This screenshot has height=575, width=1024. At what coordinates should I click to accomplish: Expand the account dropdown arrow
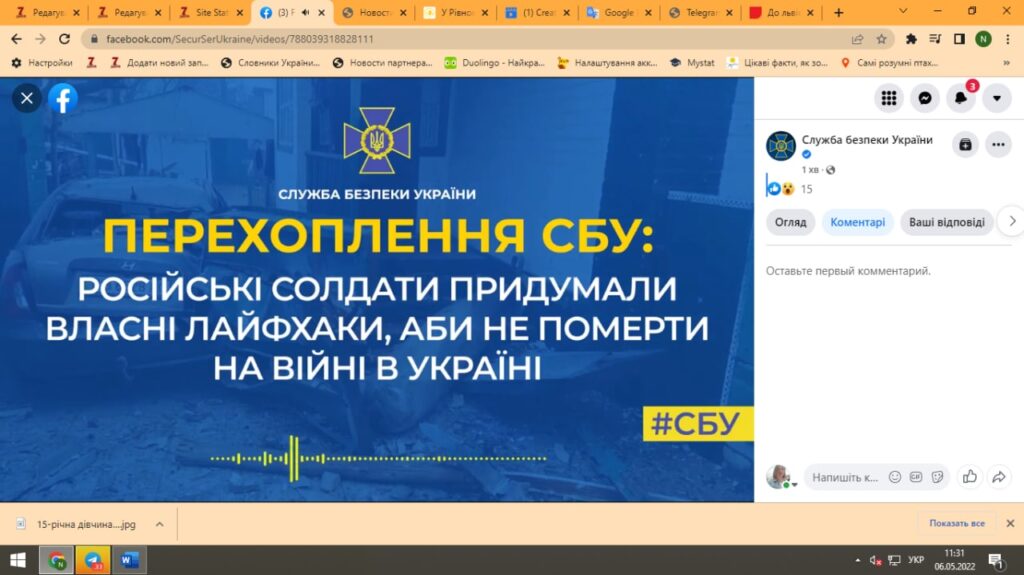pos(997,98)
